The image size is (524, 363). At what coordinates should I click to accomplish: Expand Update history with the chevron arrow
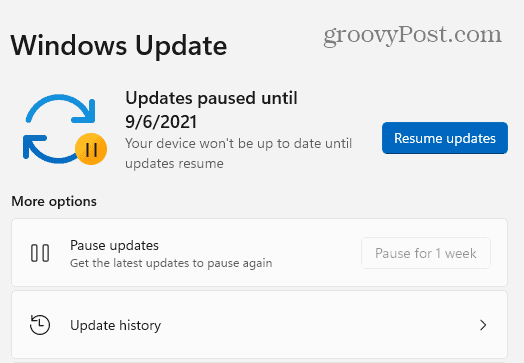483,325
